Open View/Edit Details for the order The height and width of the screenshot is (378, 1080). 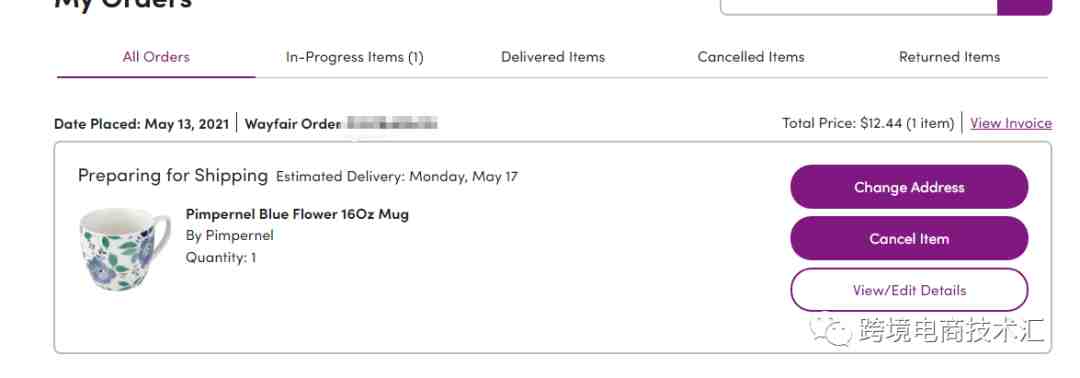[909, 290]
